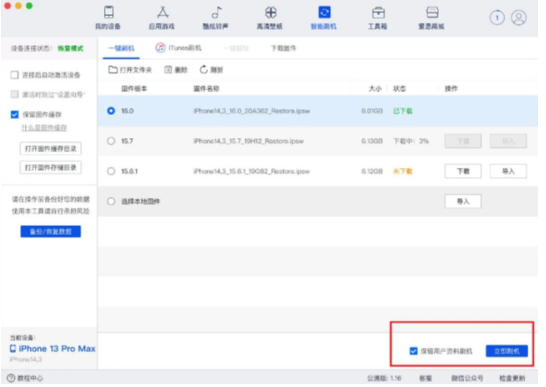Click the 固件名称 column header
The height and width of the screenshot is (387, 546).
(x=207, y=90)
